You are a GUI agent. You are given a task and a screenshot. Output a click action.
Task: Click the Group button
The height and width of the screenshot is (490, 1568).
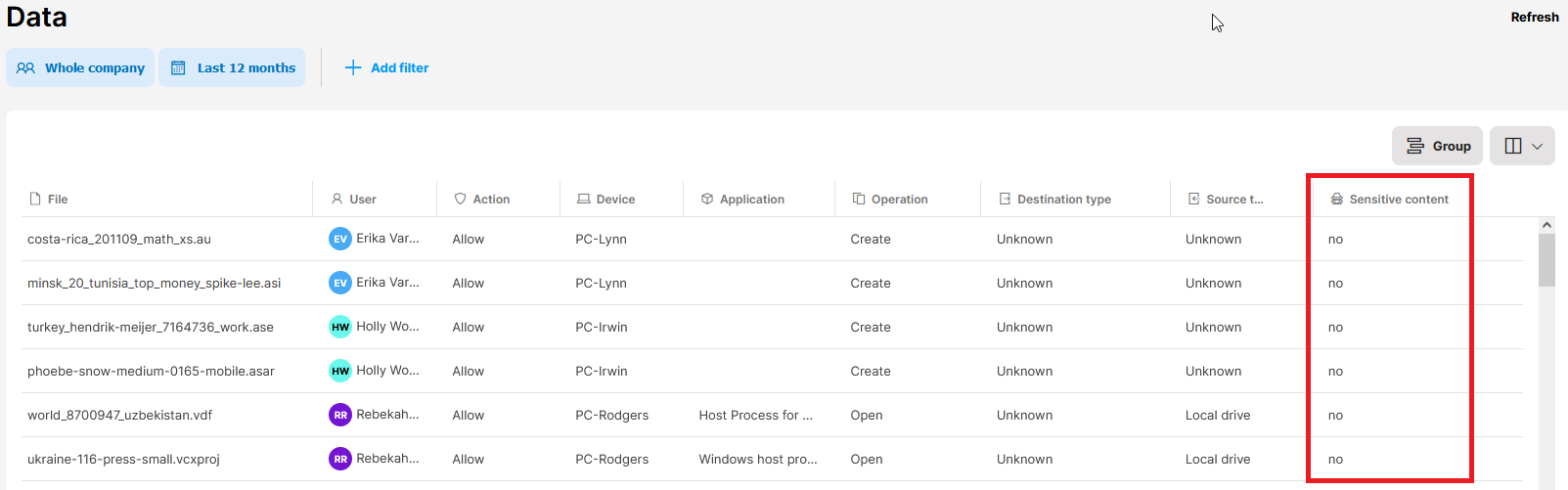point(1437,146)
